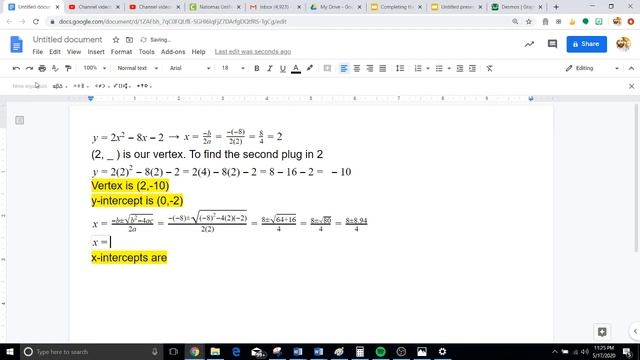
Task: Open Windows Settings gear on taskbar
Action: pyautogui.click(x=442, y=351)
